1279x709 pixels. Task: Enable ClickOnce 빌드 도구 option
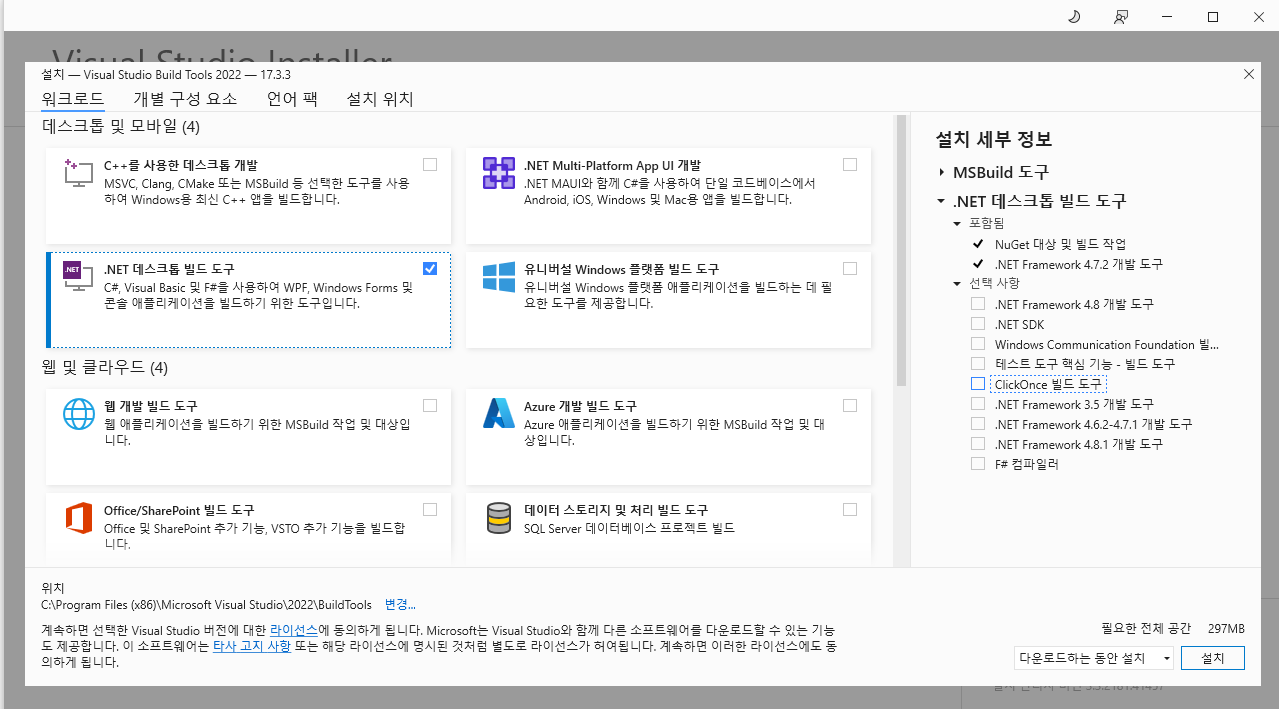click(978, 384)
